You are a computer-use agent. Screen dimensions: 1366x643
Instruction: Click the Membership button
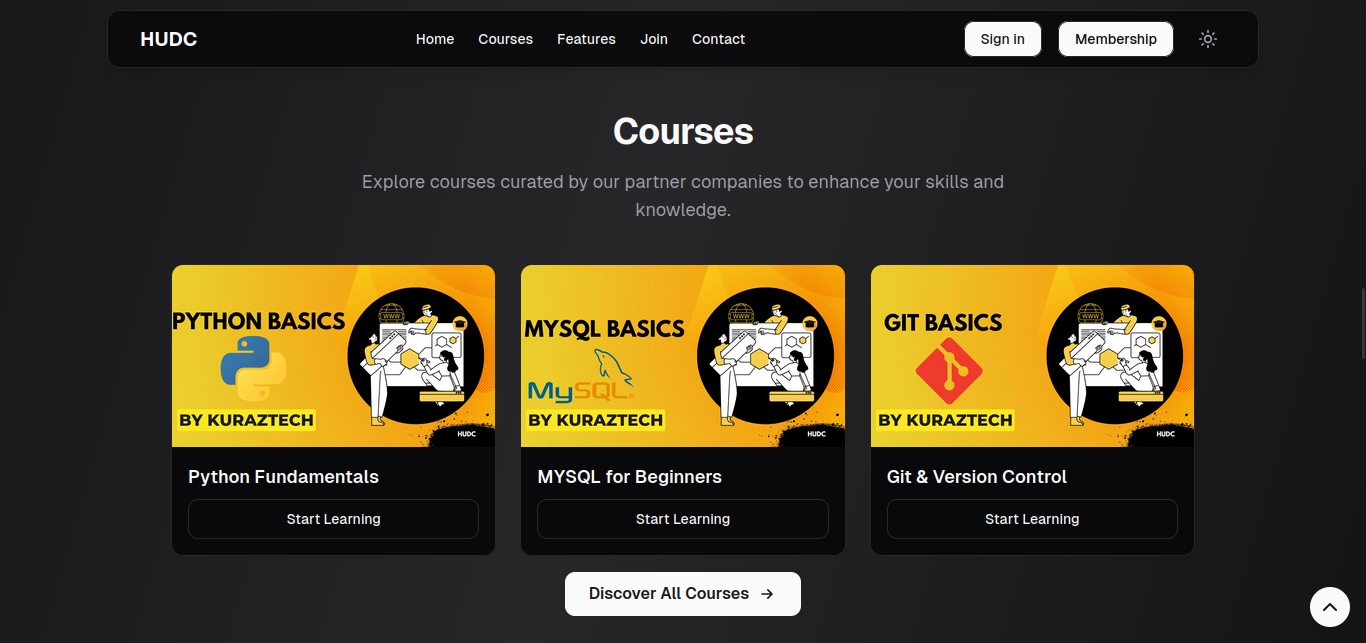pyautogui.click(x=1115, y=39)
